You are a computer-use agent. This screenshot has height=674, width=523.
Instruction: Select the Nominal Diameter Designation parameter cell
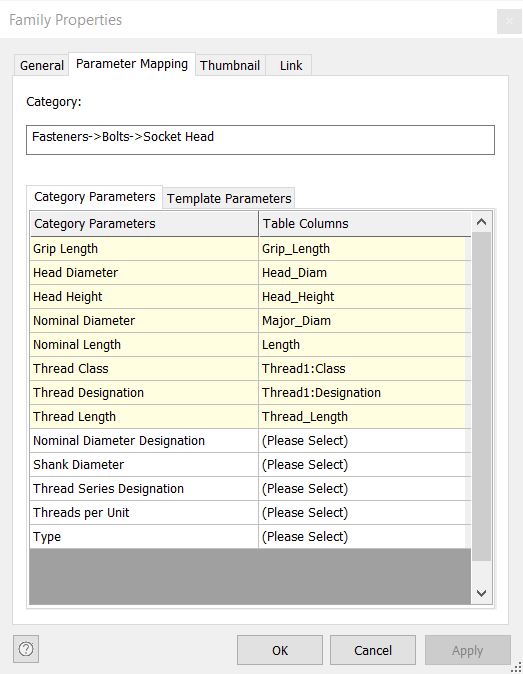pos(144,441)
